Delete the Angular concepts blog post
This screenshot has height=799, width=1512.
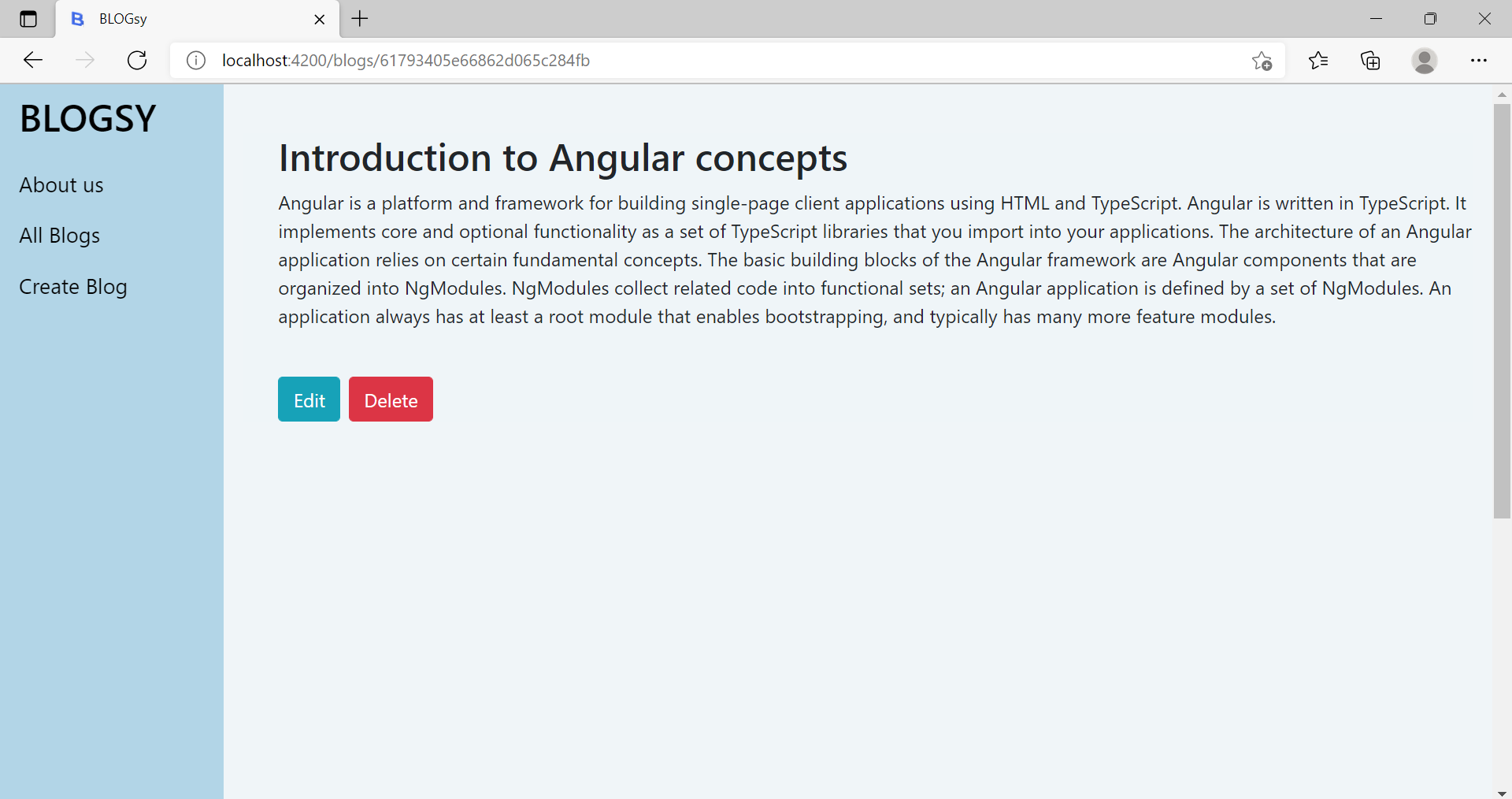coord(390,399)
